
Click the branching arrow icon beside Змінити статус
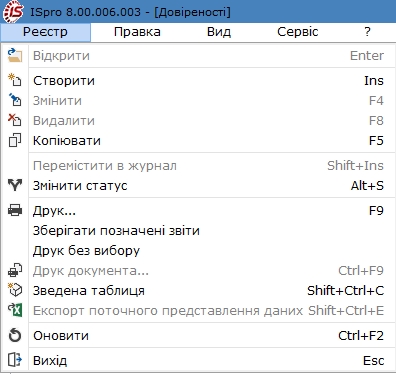[x=15, y=185]
